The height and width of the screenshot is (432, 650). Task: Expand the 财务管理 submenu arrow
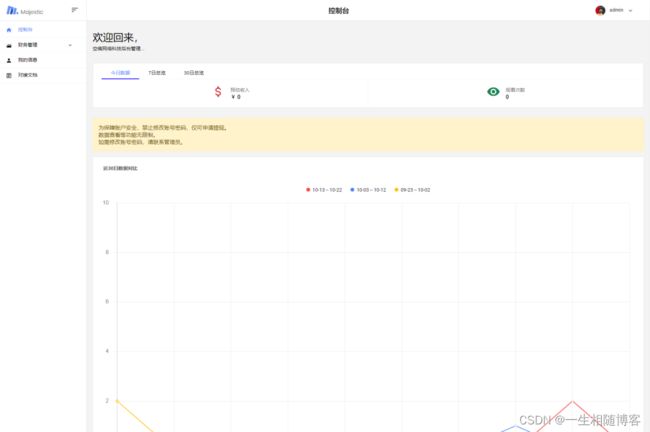click(70, 45)
